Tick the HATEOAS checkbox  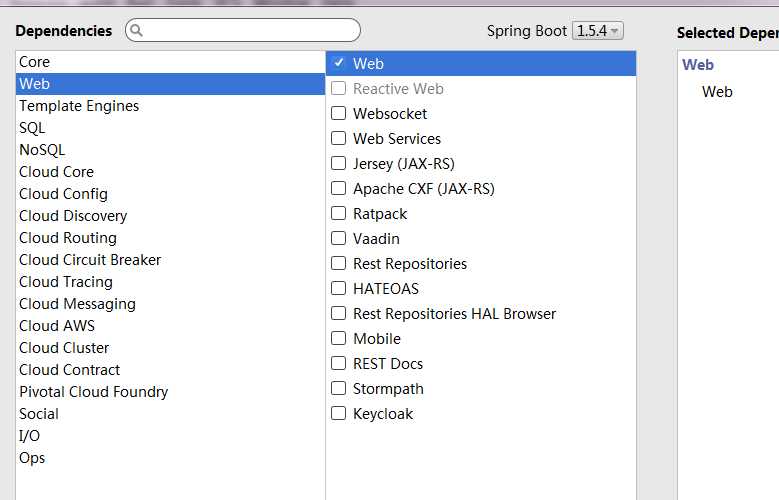(x=338, y=288)
